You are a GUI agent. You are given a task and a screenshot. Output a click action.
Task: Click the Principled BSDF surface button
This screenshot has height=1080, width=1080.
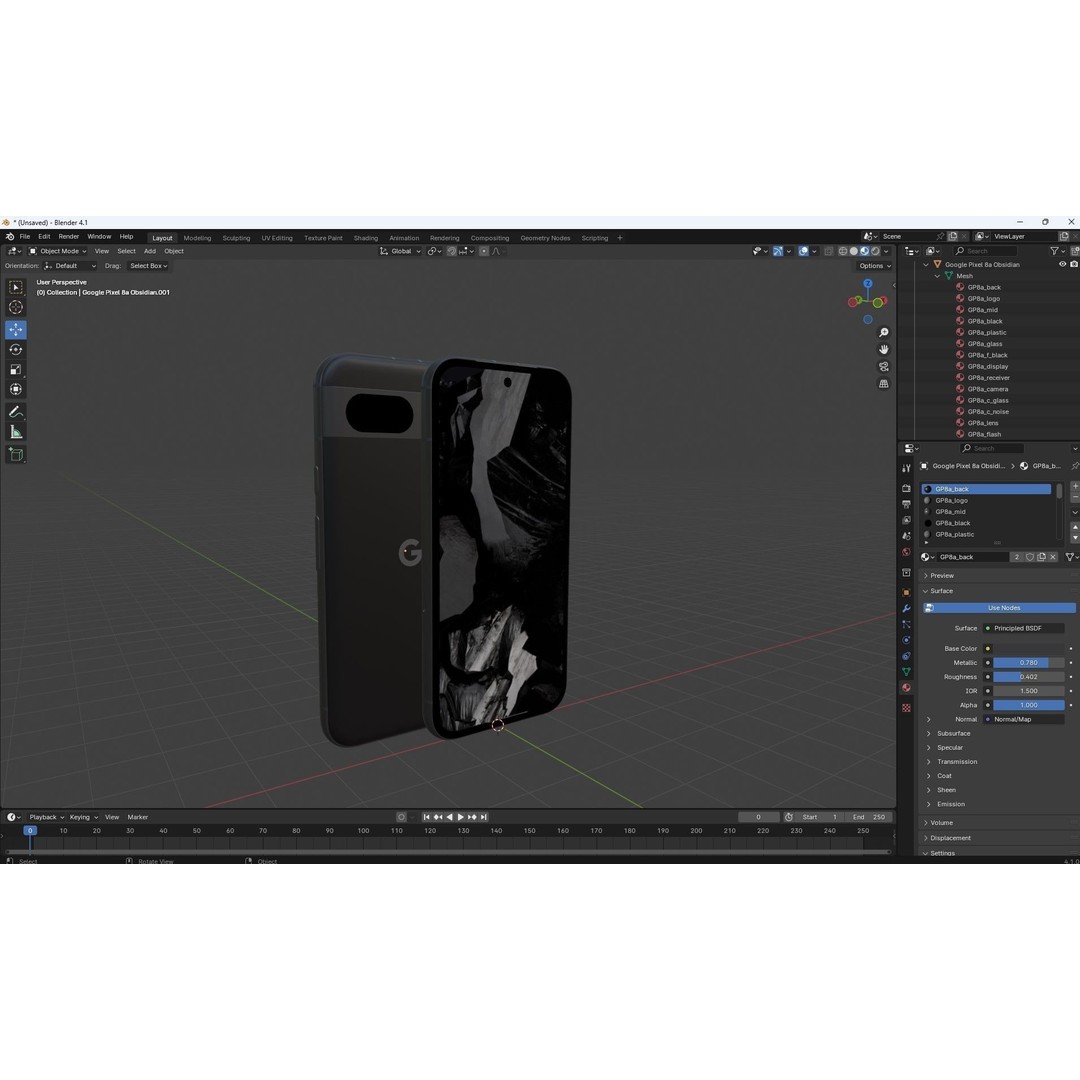(1024, 628)
